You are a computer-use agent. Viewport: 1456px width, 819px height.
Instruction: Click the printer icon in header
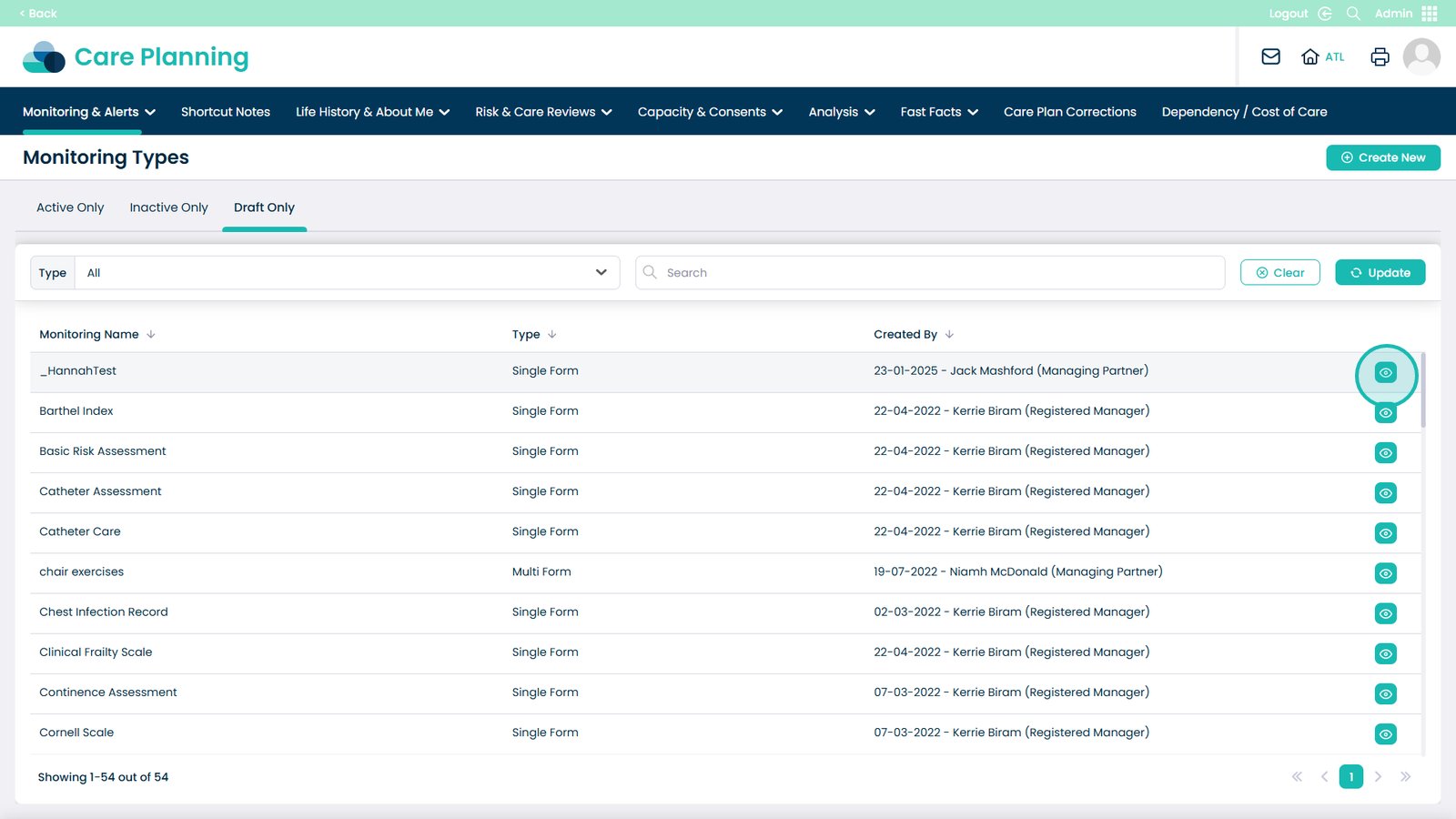(x=1380, y=56)
